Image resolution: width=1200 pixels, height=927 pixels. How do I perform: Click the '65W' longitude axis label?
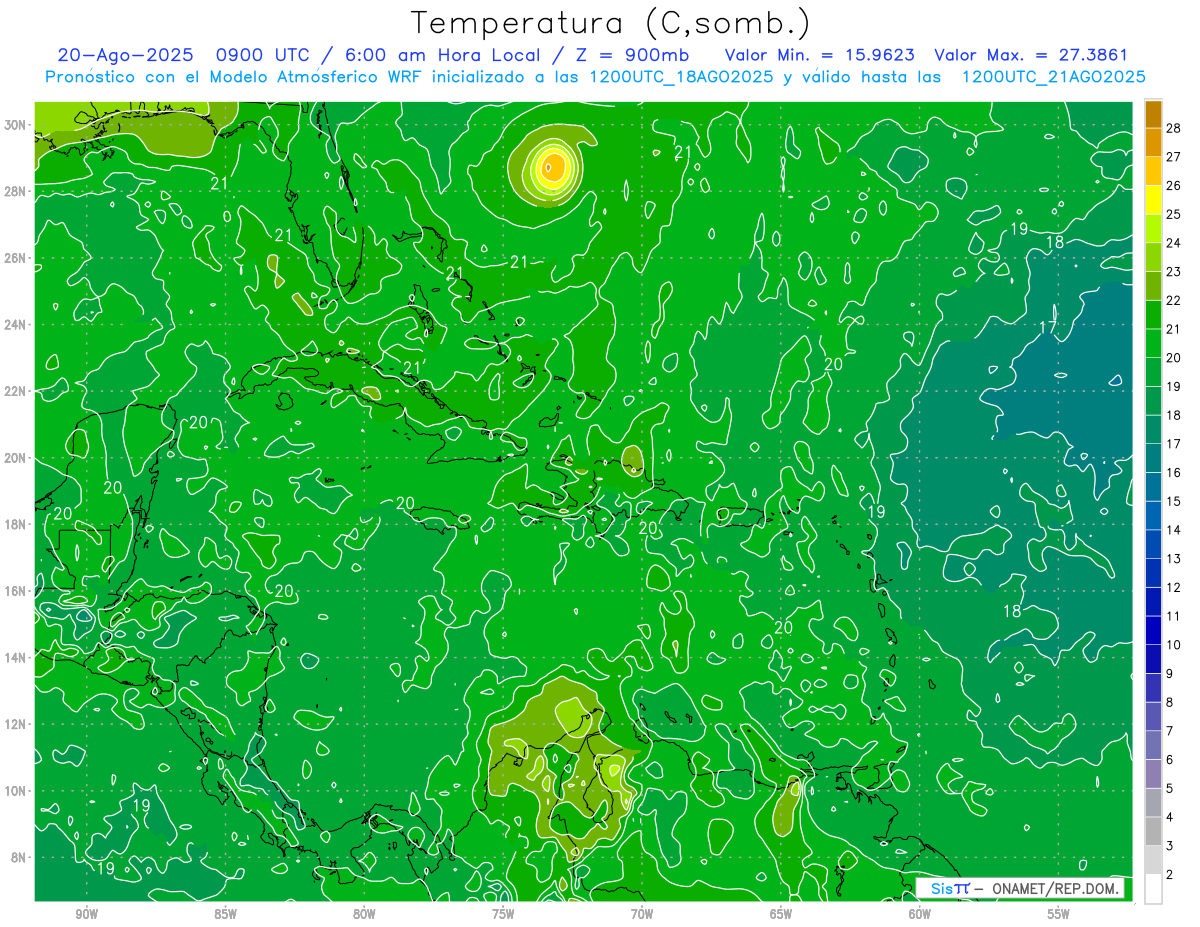tap(781, 914)
